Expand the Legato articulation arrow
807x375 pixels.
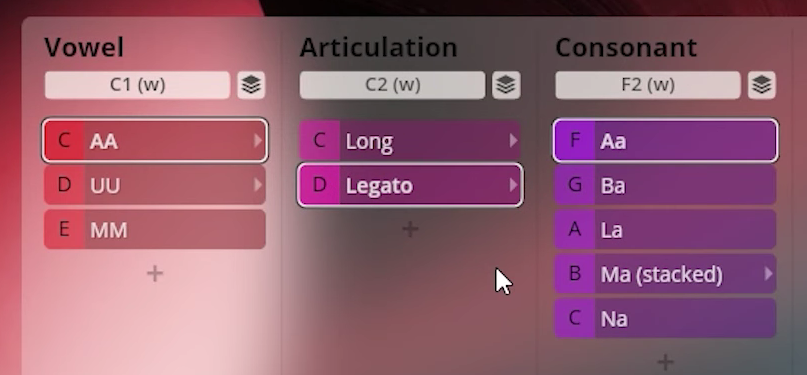tap(513, 185)
